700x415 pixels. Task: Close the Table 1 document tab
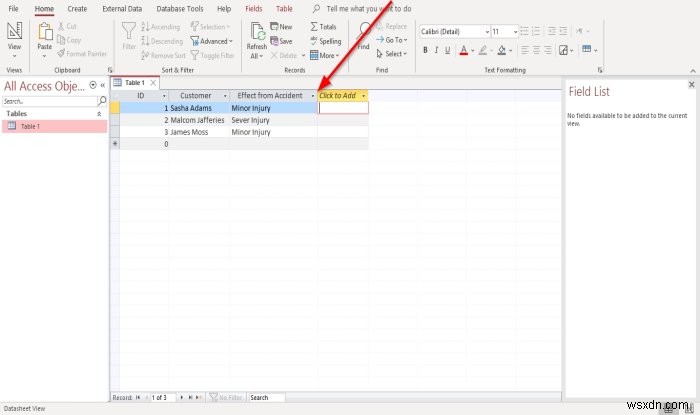(x=153, y=83)
